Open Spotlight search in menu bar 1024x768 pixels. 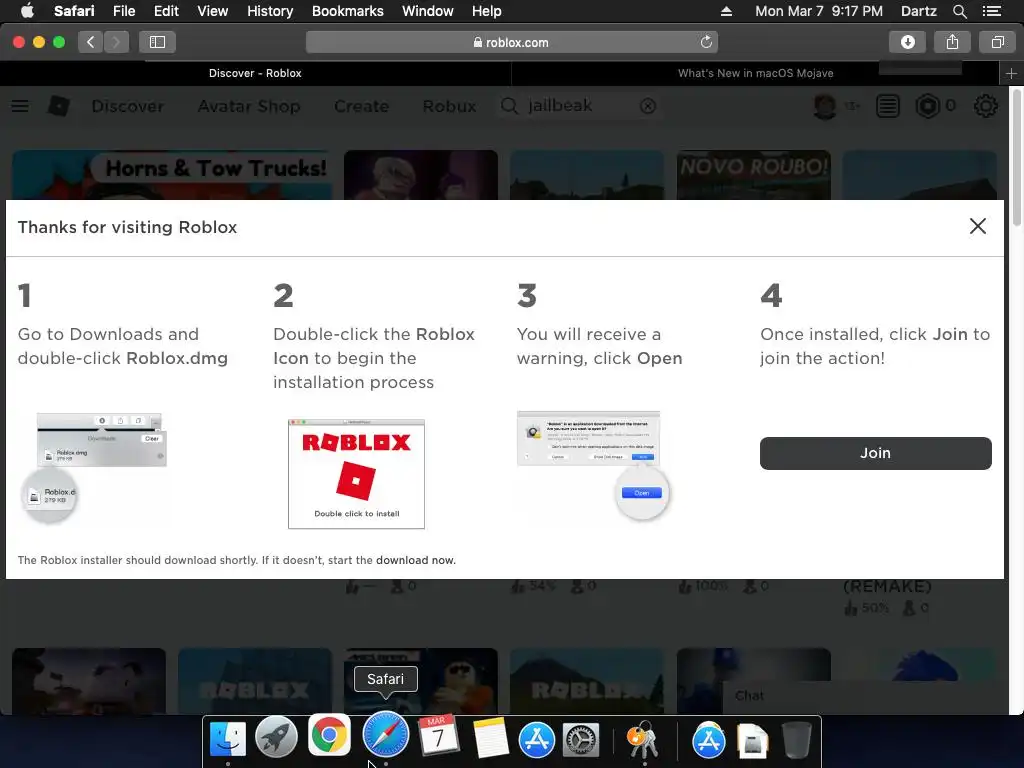(x=959, y=11)
